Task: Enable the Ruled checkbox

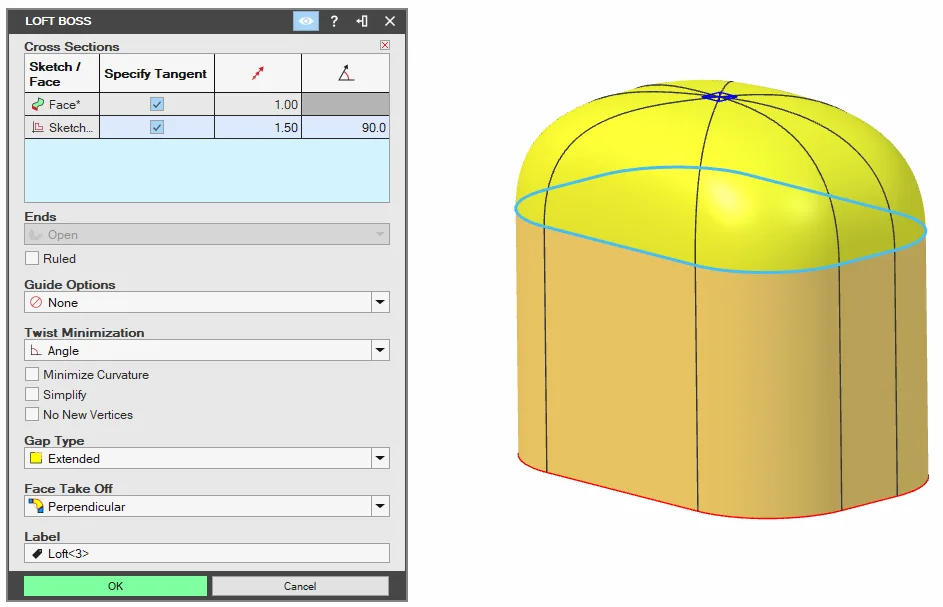Action: 32,258
